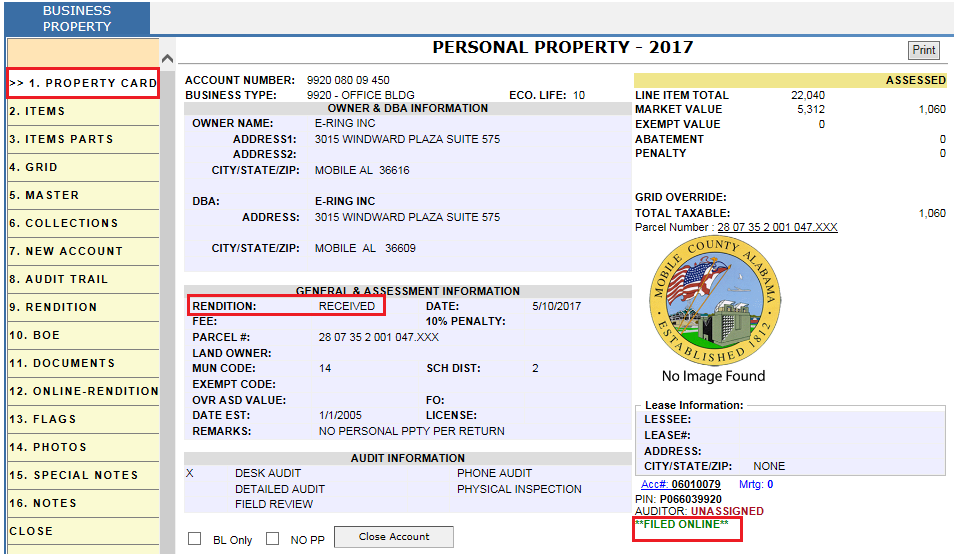Go to 3. Items Parts
The width and height of the screenshot is (954, 554).
83,139
